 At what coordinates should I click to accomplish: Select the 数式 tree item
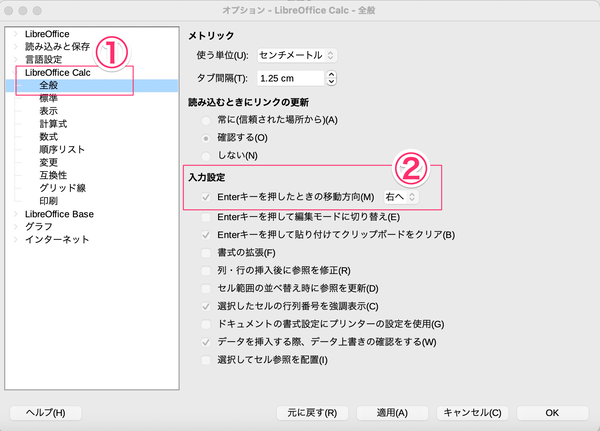tap(49, 137)
